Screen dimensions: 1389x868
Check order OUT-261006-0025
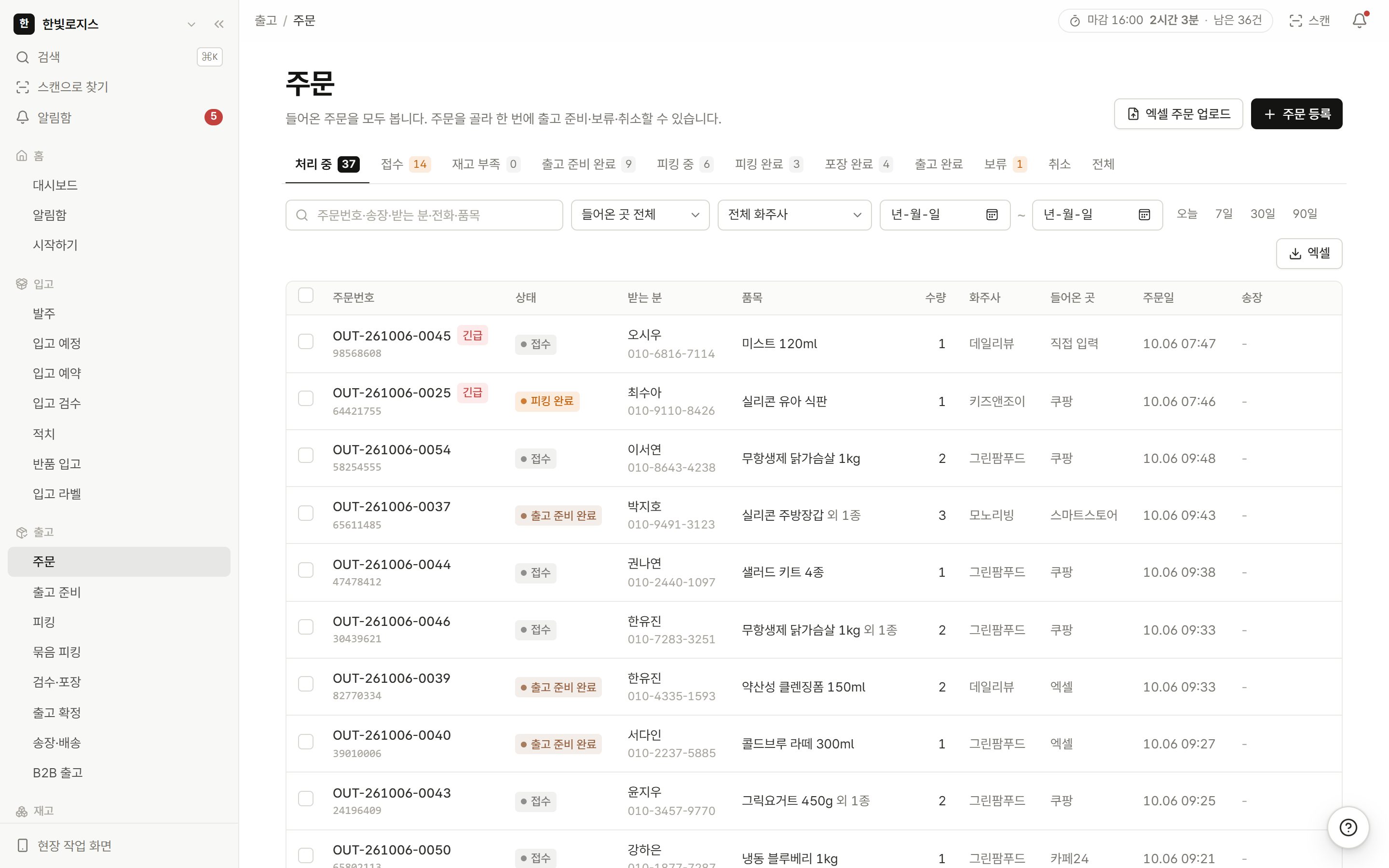pyautogui.click(x=306, y=398)
